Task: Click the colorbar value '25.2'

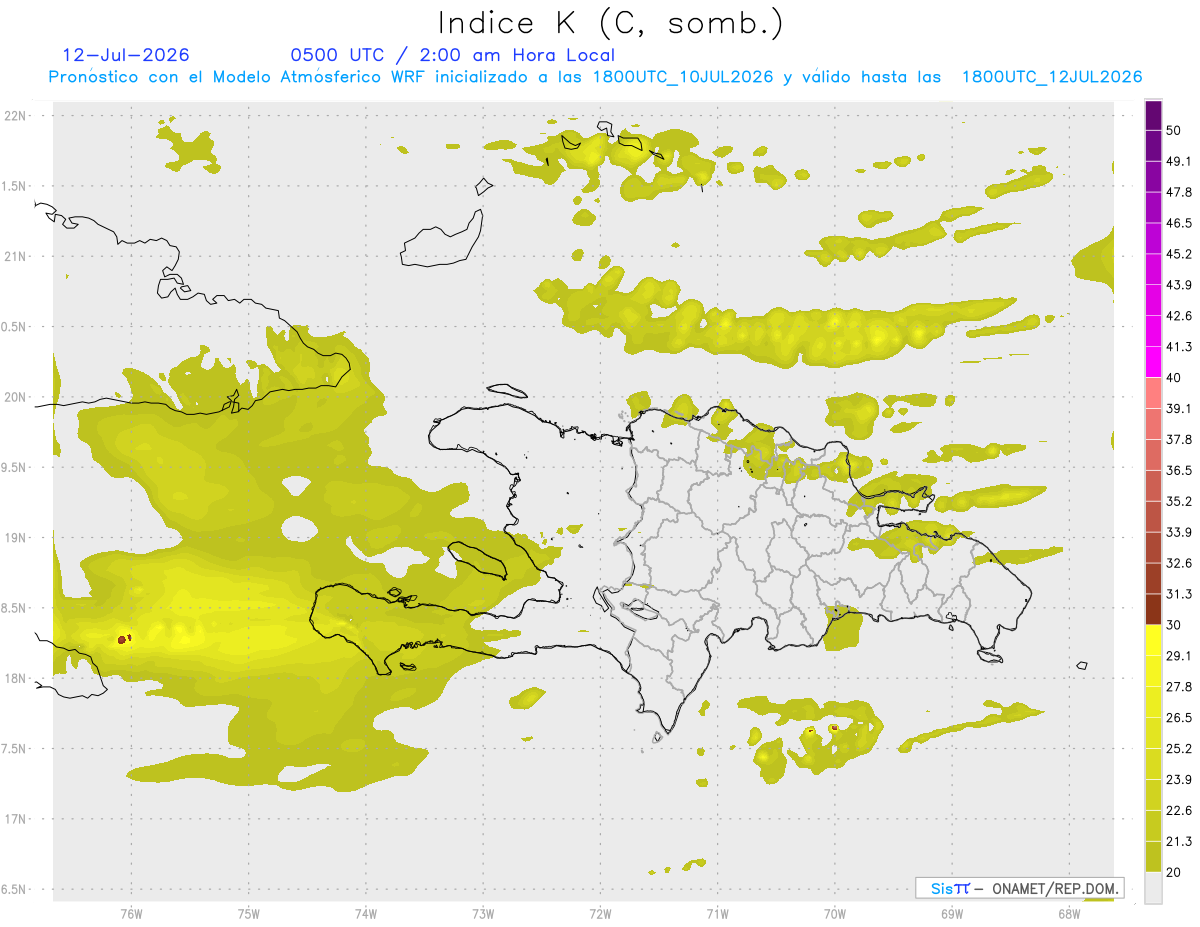Action: (x=1179, y=749)
